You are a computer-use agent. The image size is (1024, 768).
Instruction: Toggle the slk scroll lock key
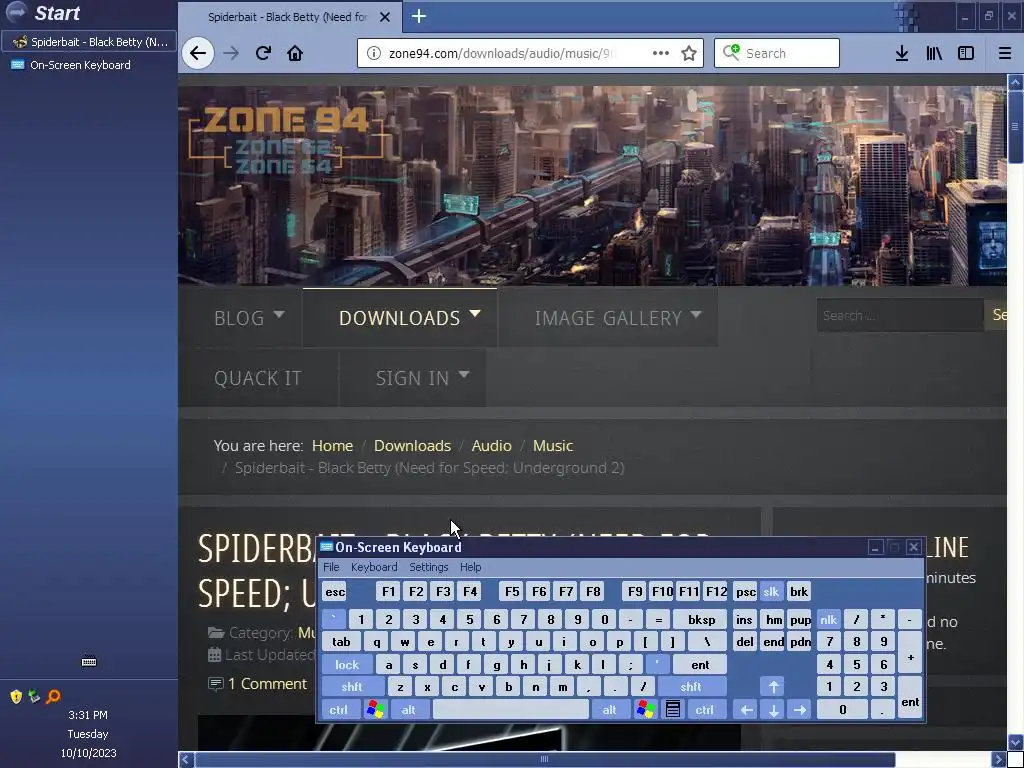coord(771,592)
